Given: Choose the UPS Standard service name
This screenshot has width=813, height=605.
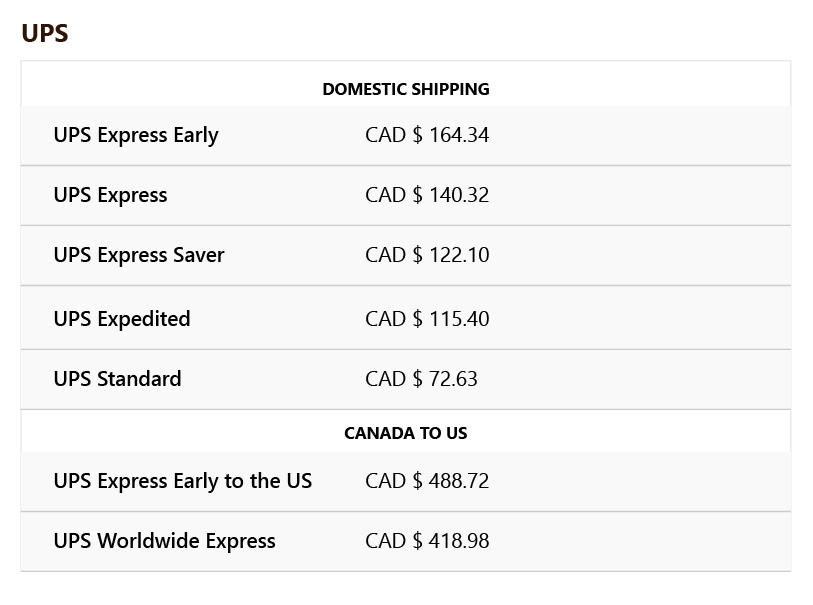Looking at the screenshot, I should [117, 379].
